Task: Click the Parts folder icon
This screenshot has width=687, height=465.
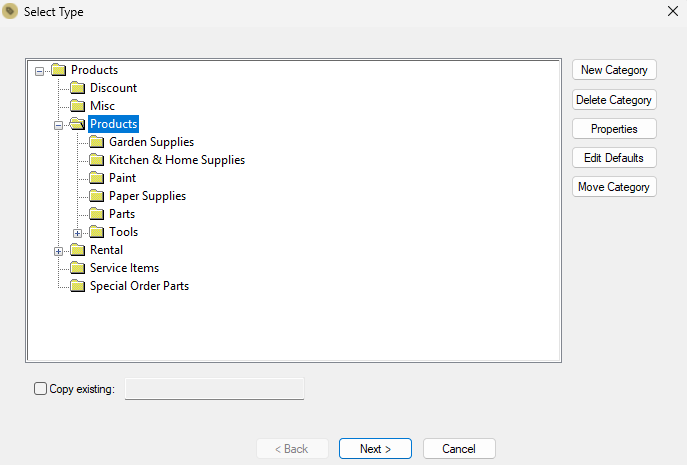Action: [96, 214]
